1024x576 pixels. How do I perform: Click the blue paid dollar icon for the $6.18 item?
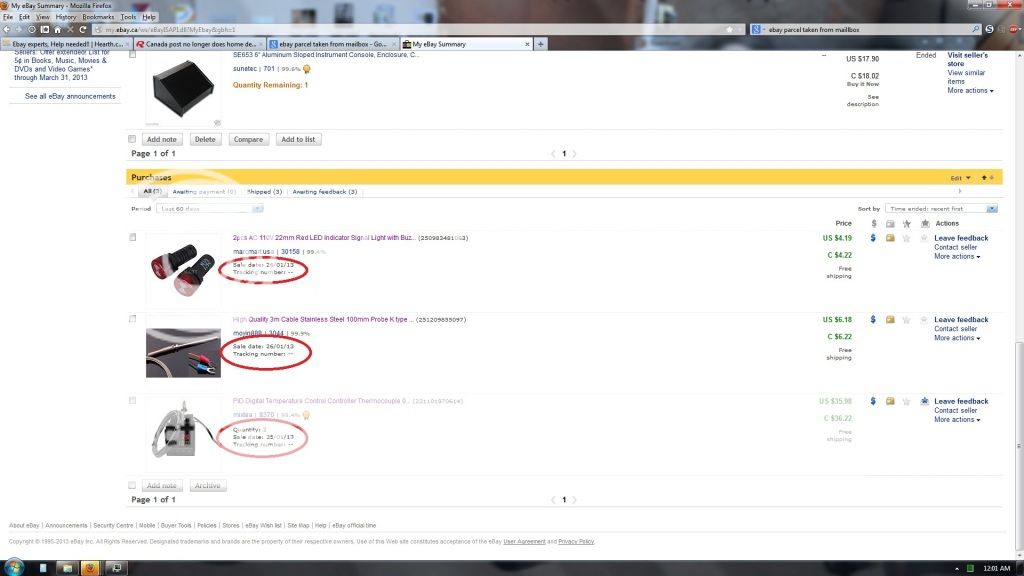(873, 320)
